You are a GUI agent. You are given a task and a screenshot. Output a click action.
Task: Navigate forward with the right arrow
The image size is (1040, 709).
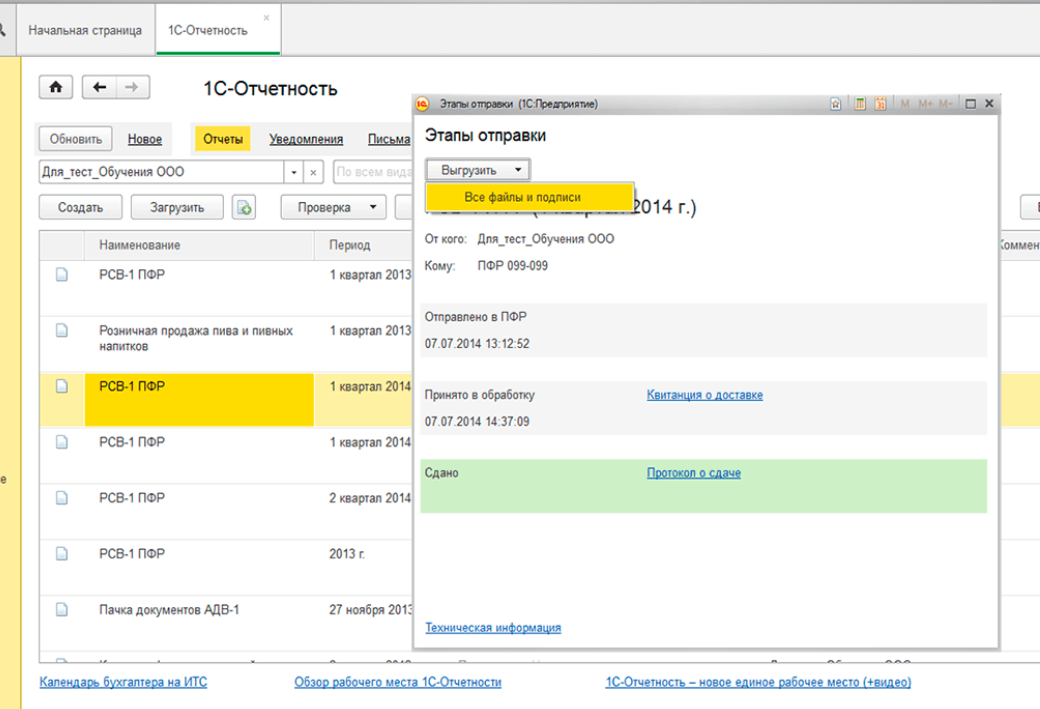tap(133, 87)
